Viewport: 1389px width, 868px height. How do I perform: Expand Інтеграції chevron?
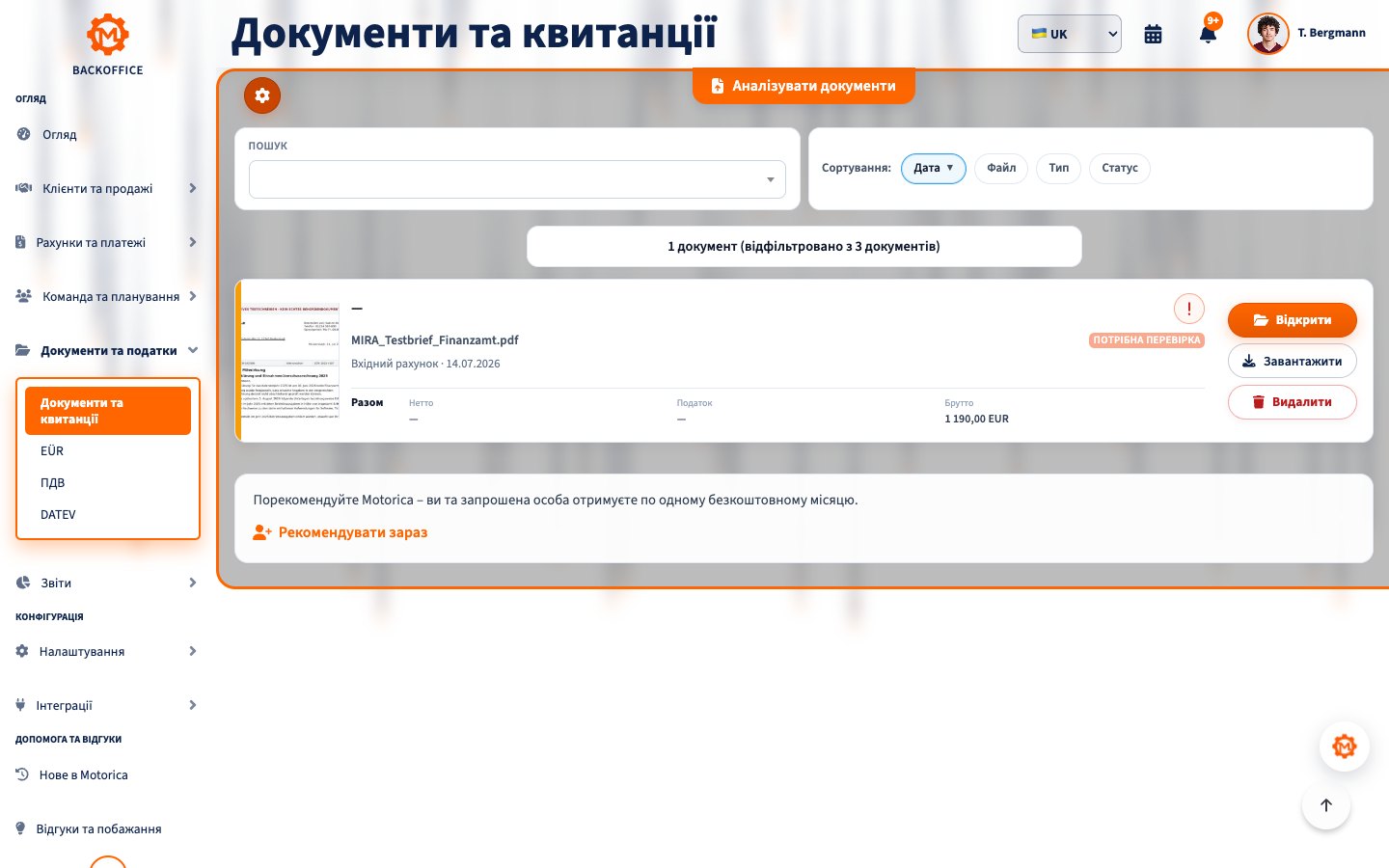(193, 705)
